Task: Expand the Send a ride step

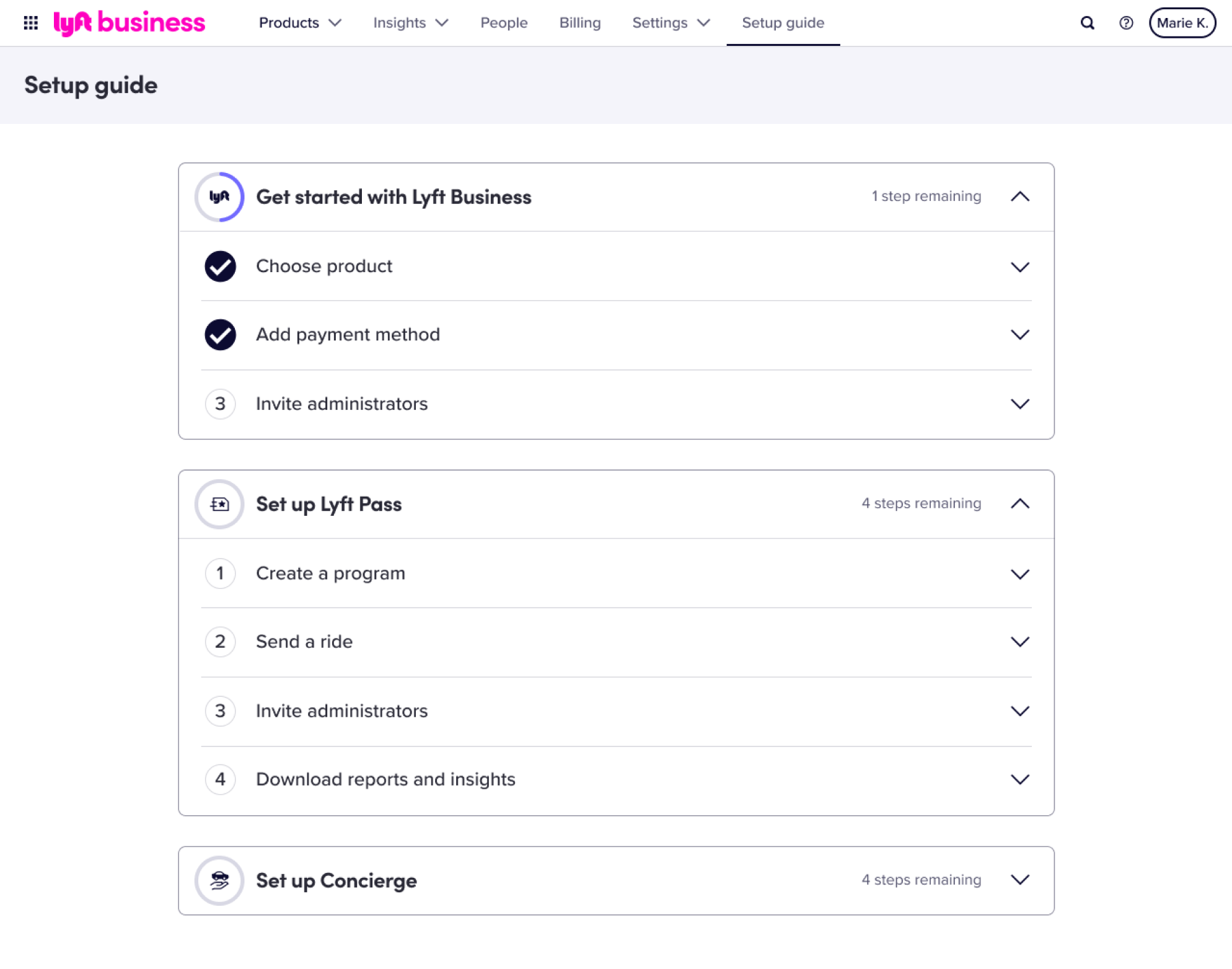Action: [1019, 642]
